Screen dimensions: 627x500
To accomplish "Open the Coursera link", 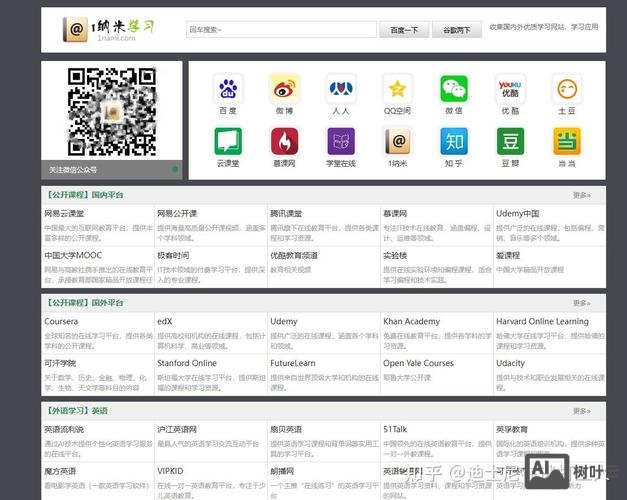I will point(61,322).
